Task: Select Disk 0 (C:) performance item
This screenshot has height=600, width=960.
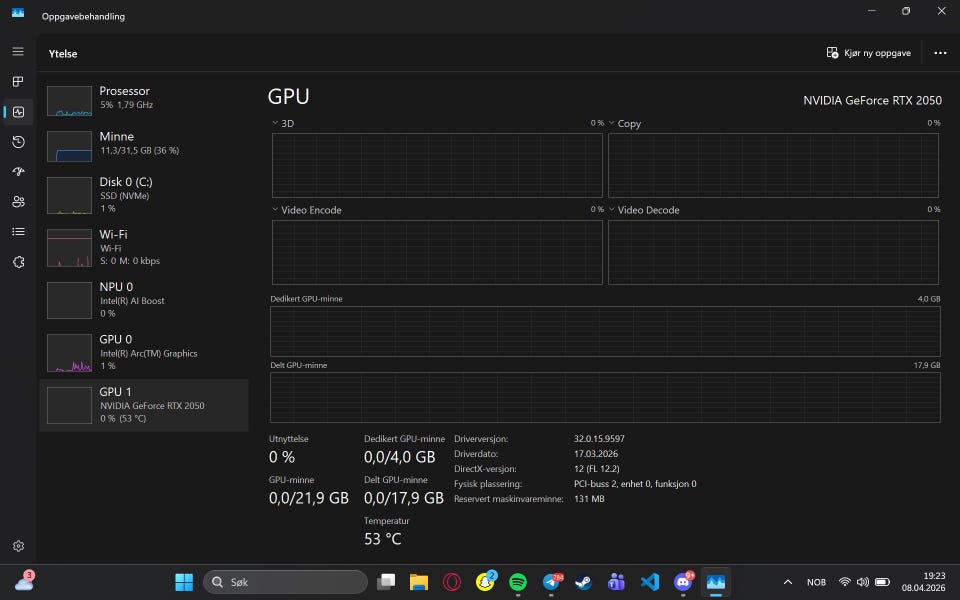Action: 144,195
